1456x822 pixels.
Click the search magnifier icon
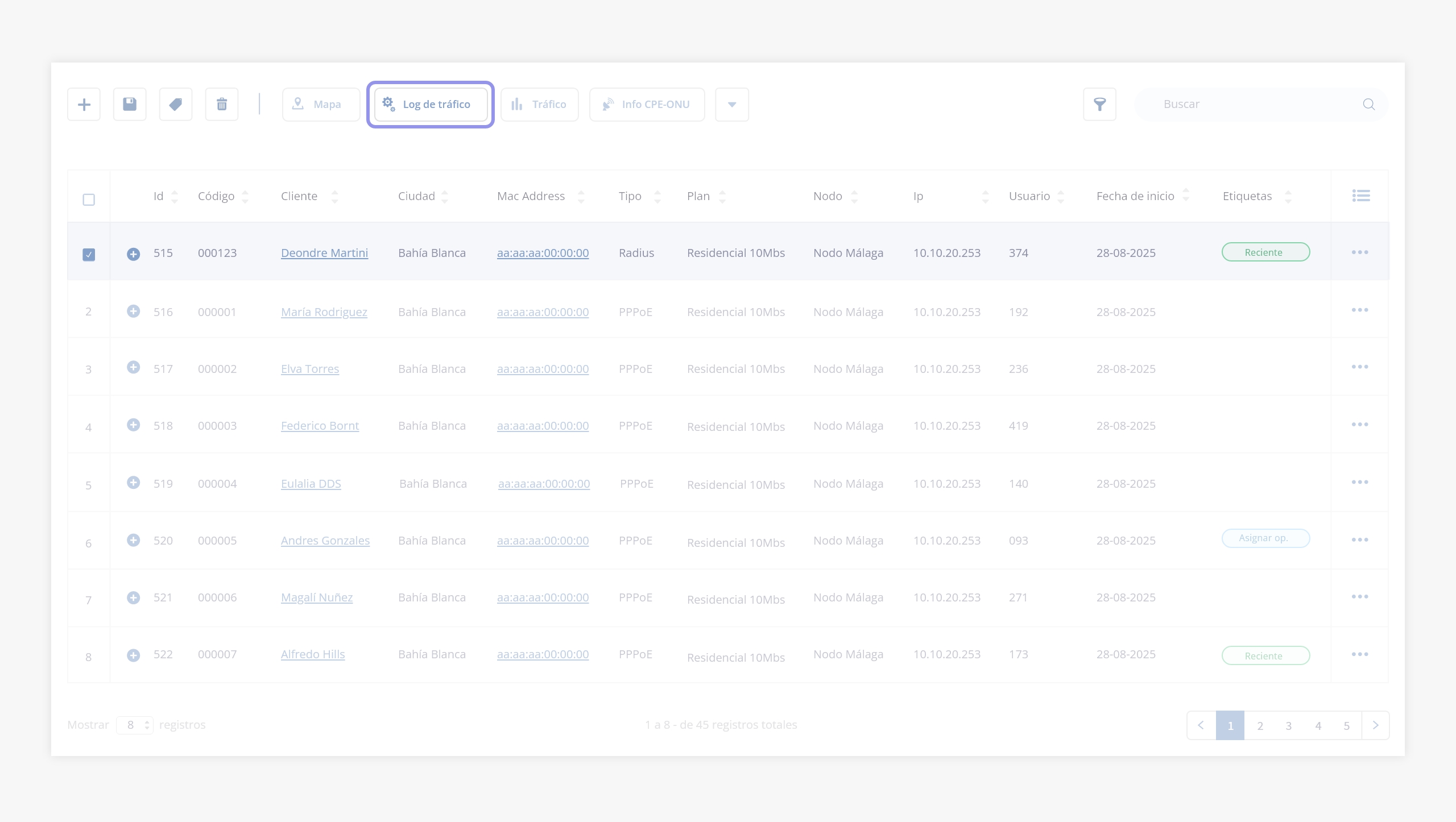coord(1369,105)
